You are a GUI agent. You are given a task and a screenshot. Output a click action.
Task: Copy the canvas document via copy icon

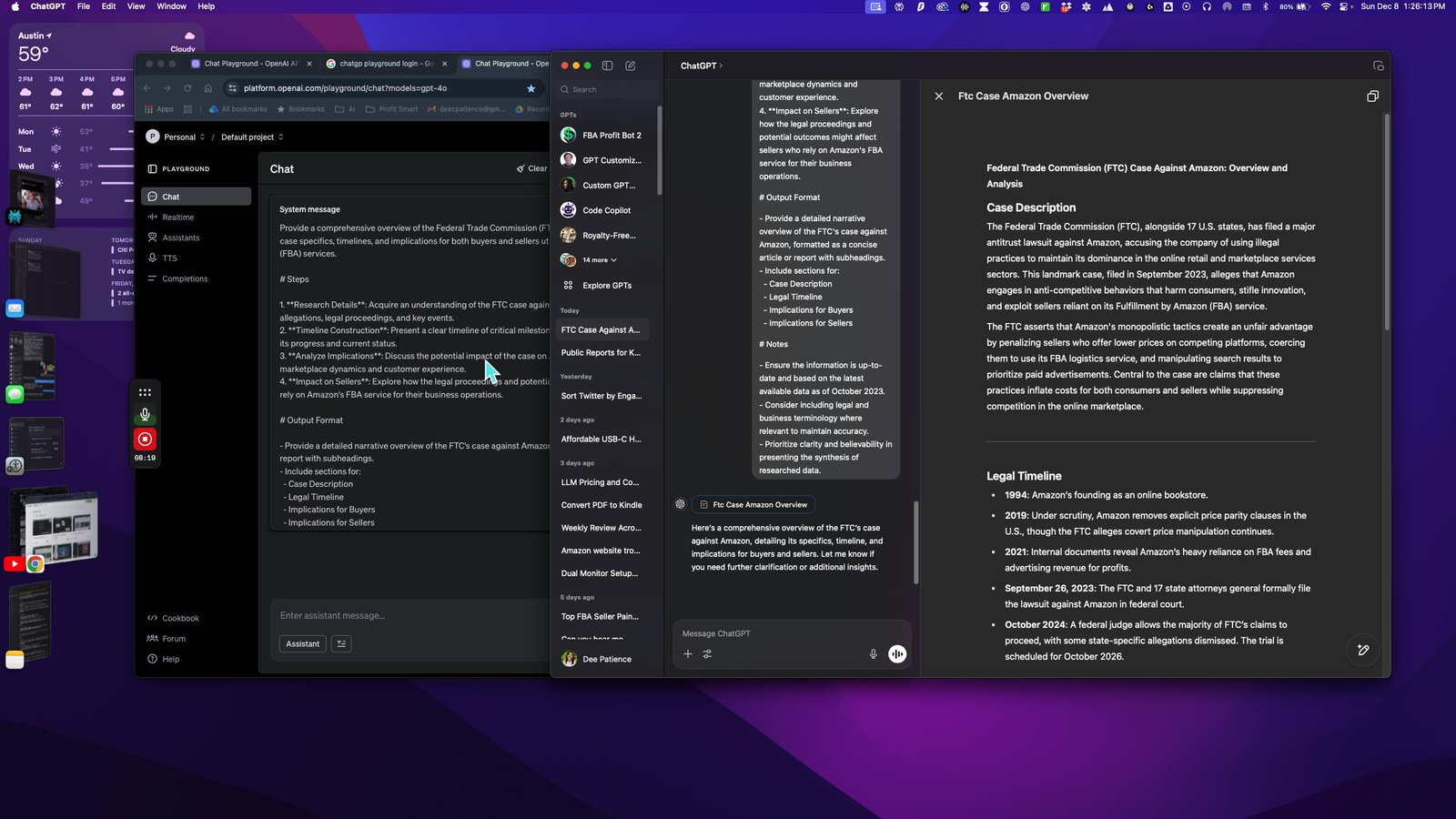1372,96
